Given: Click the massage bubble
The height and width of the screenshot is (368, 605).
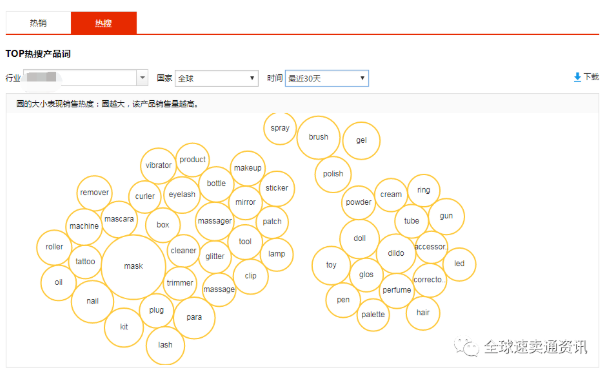Looking at the screenshot, I should (x=219, y=289).
